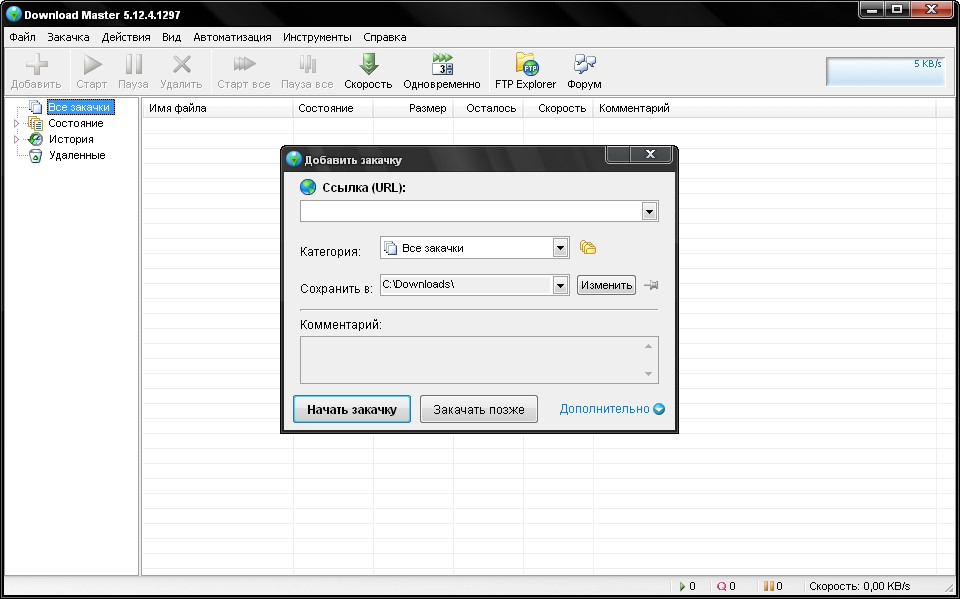Close the Добавить закачку dialog
This screenshot has width=960, height=599.
point(651,154)
